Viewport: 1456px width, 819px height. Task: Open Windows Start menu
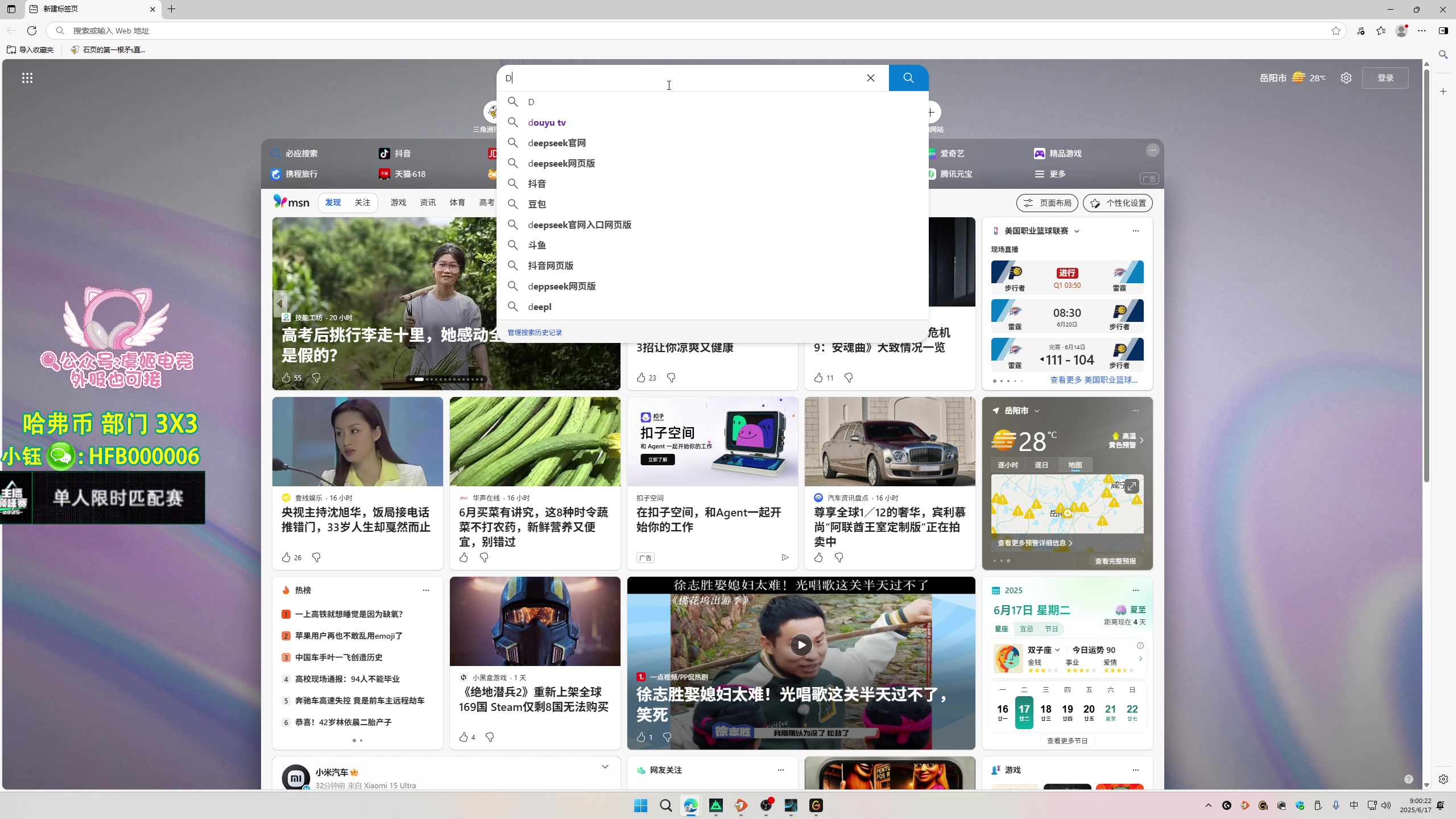point(641,805)
